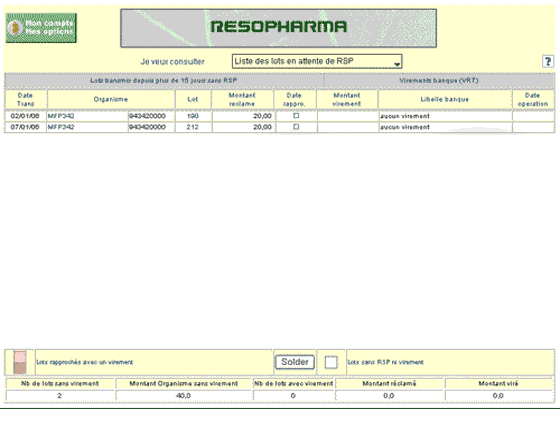The height and width of the screenshot is (423, 560).
Task: Click the Lot column header
Action: point(192,99)
